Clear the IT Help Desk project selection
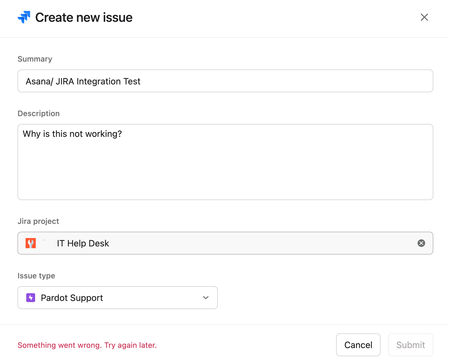The width and height of the screenshot is (449, 361). pos(421,243)
